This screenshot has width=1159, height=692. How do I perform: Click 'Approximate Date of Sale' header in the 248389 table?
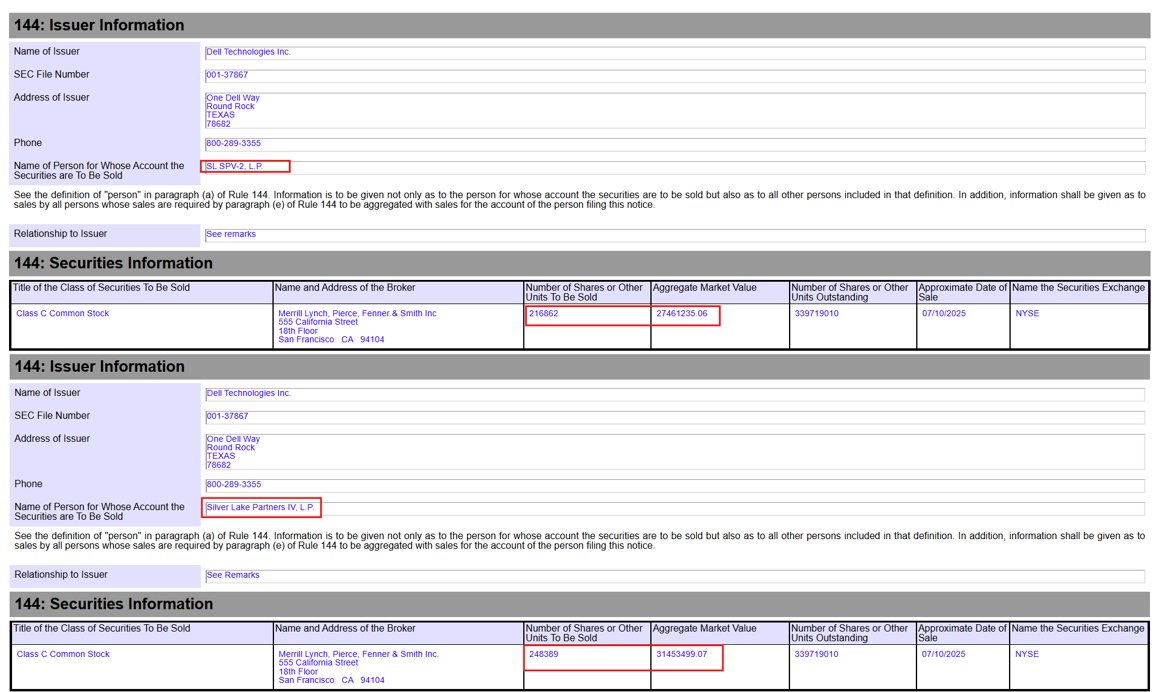coord(962,633)
